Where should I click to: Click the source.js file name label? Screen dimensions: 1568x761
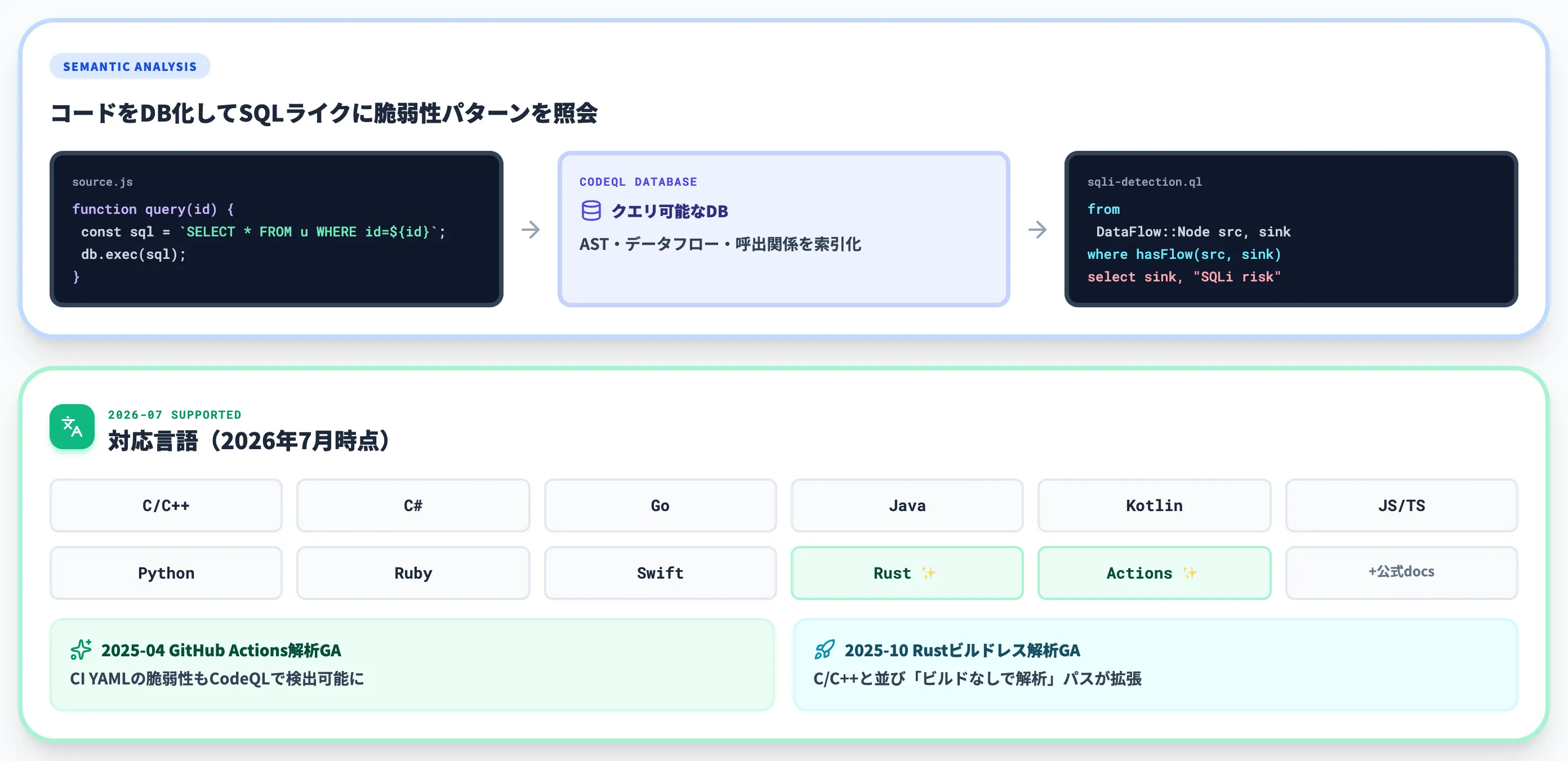pyautogui.click(x=103, y=182)
